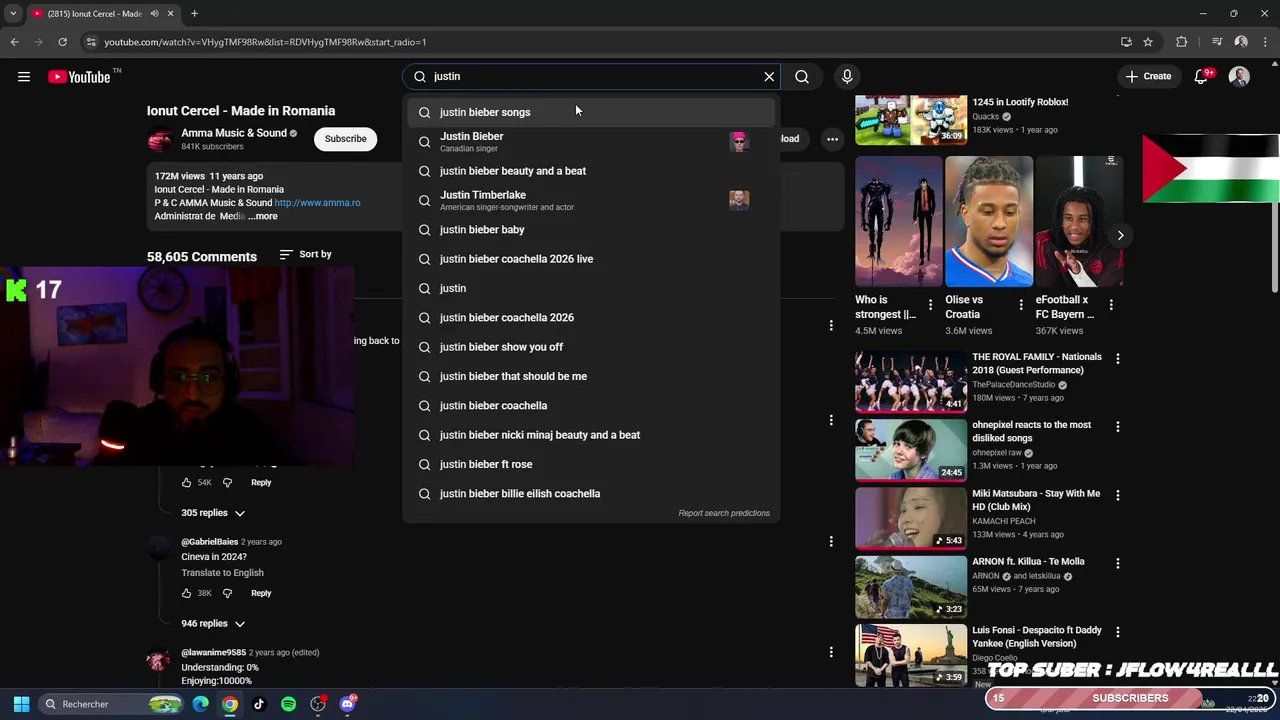Image resolution: width=1280 pixels, height=720 pixels.
Task: Subscribe to Amma Music & Sound
Action: tap(345, 139)
